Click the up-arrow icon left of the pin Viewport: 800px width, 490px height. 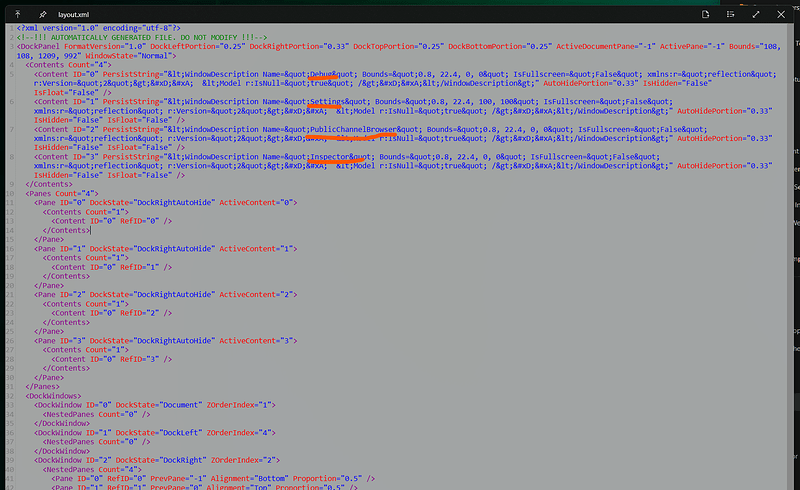tap(19, 15)
